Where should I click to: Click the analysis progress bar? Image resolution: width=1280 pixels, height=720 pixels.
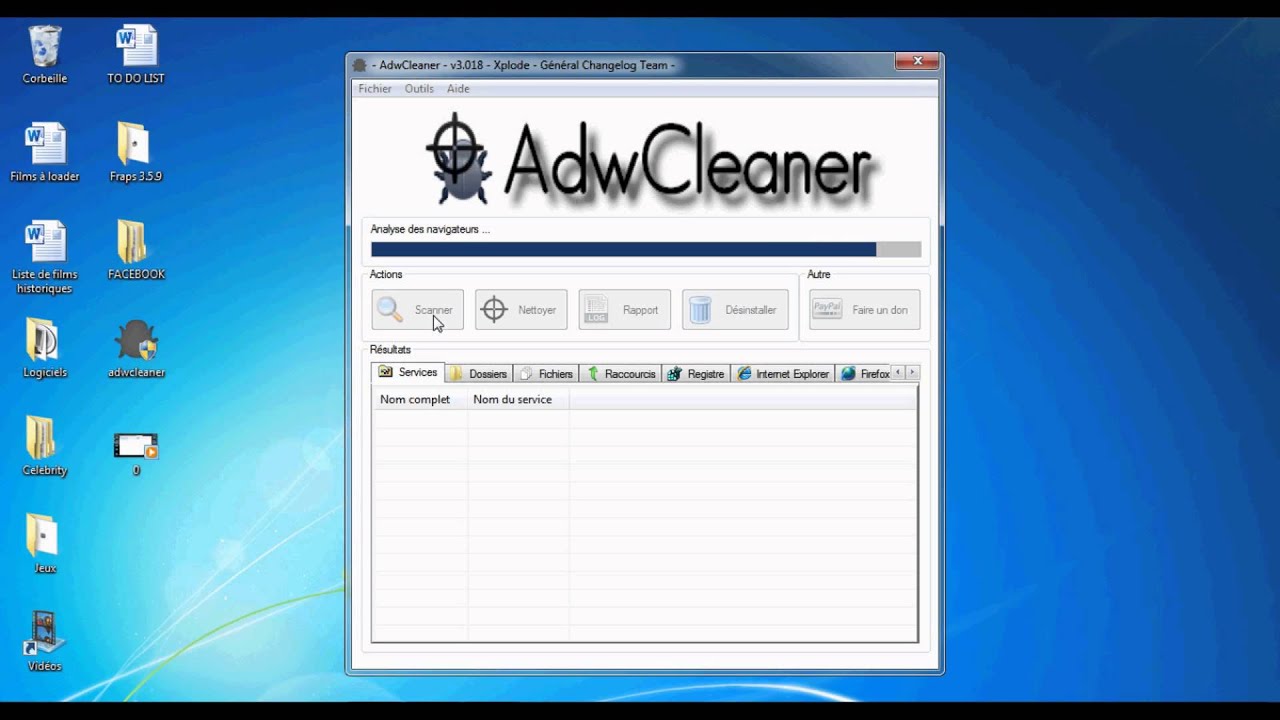click(646, 250)
